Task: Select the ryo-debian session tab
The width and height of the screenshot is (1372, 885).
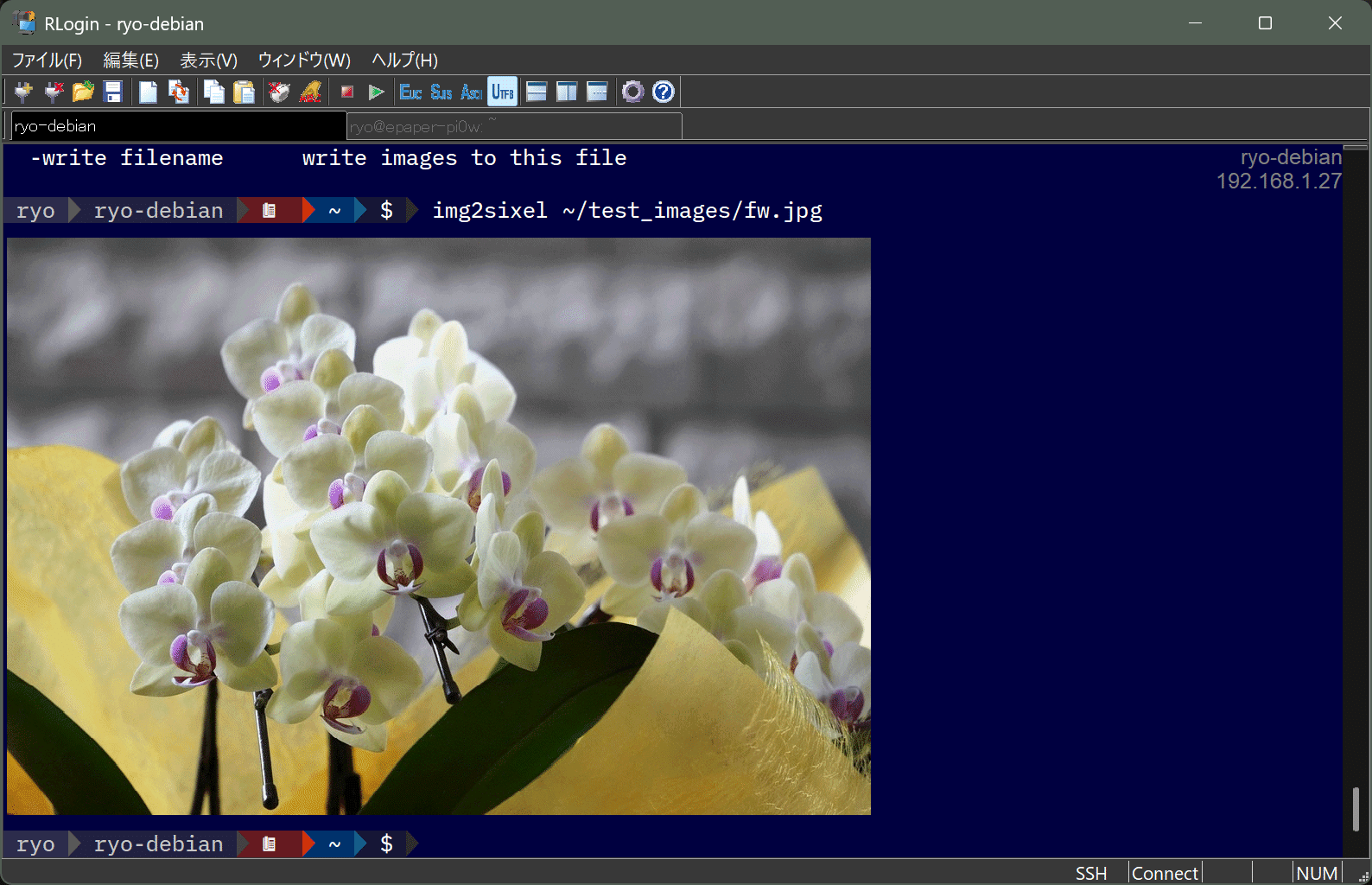Action: 179,126
